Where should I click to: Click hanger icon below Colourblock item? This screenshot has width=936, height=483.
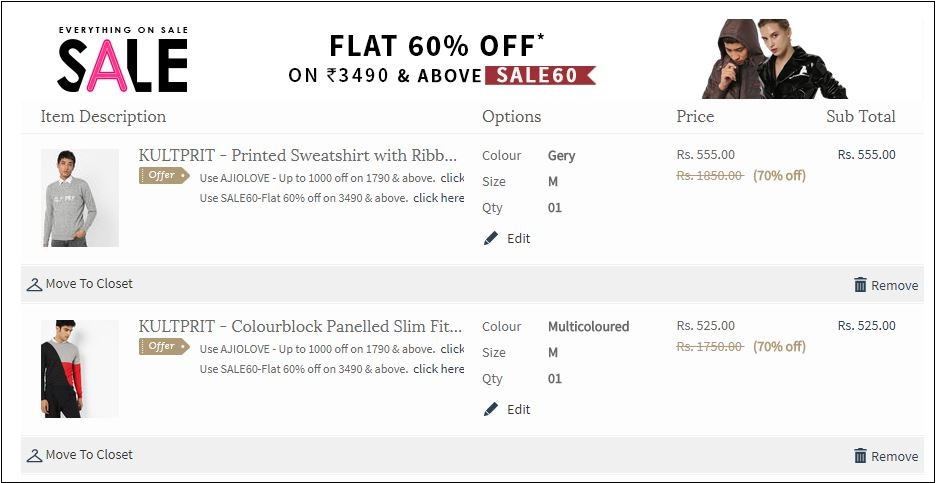coord(35,455)
